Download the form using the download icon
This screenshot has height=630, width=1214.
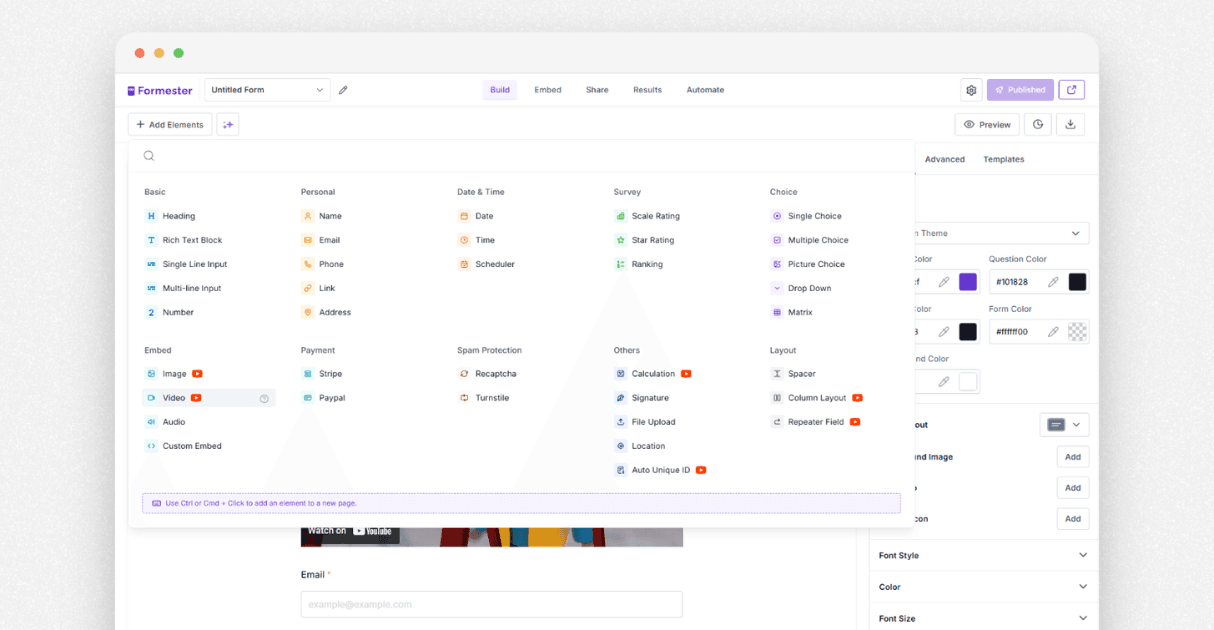click(1070, 124)
